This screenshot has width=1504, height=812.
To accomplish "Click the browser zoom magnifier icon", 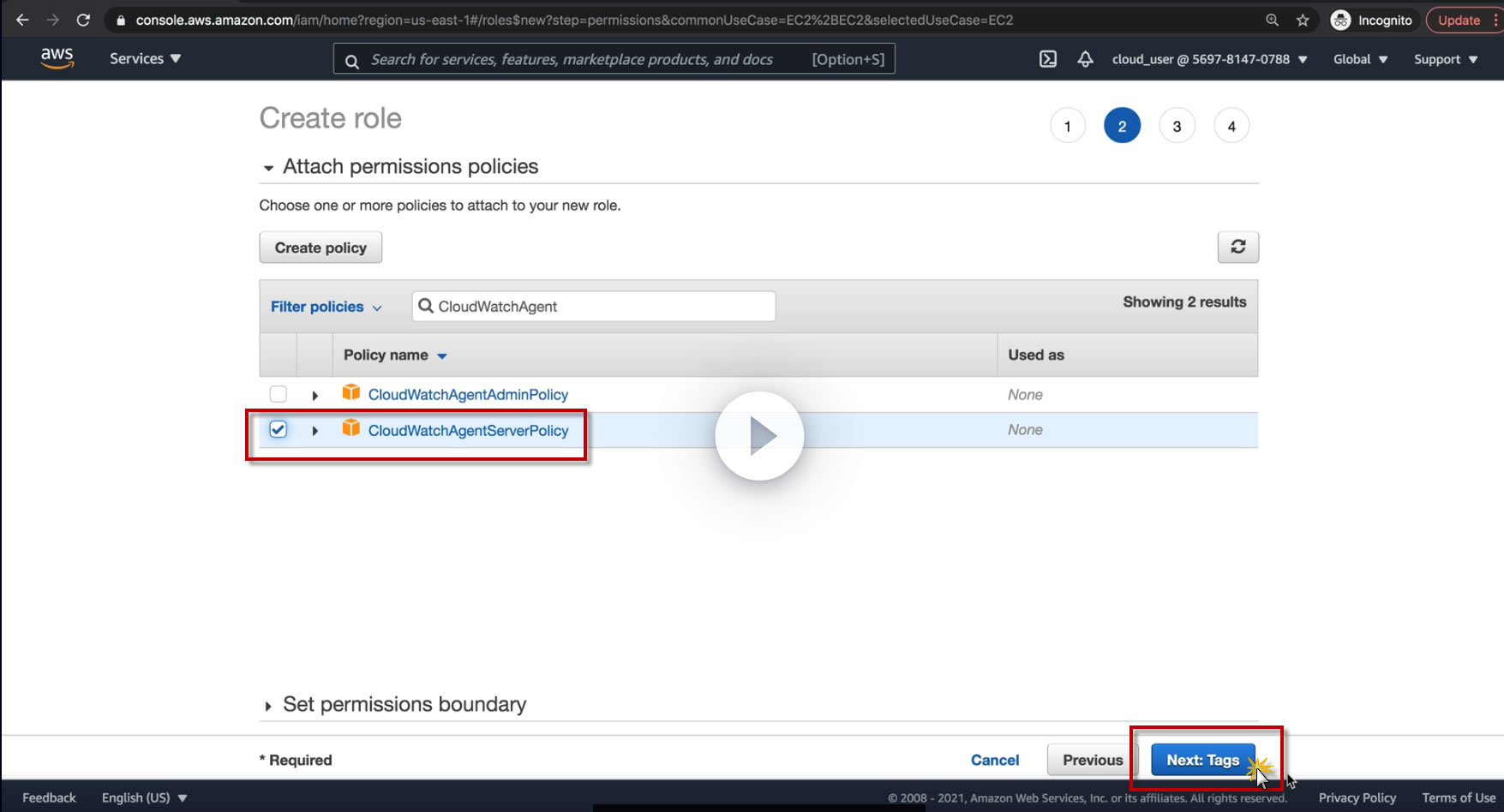I will pos(1273,20).
